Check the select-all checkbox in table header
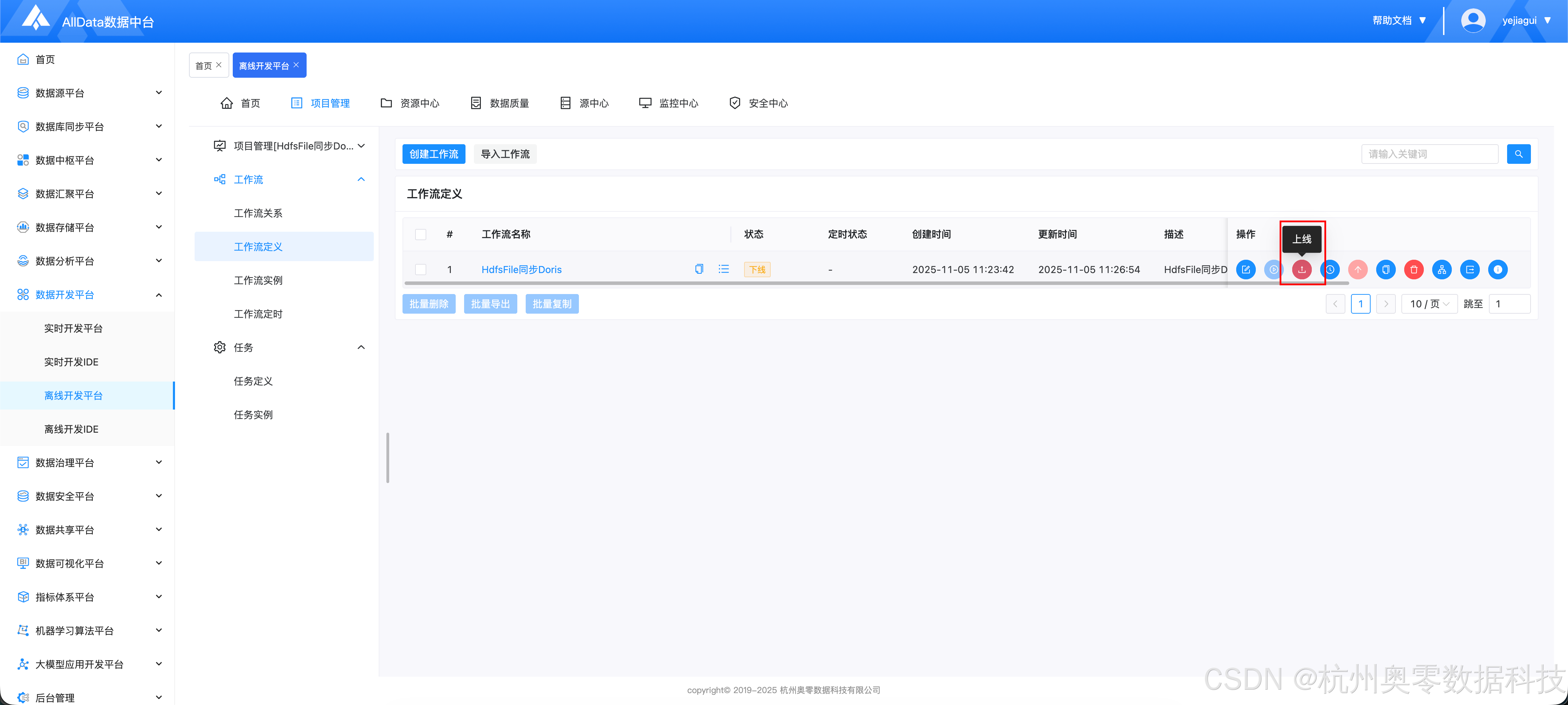Image resolution: width=1568 pixels, height=705 pixels. (420, 235)
